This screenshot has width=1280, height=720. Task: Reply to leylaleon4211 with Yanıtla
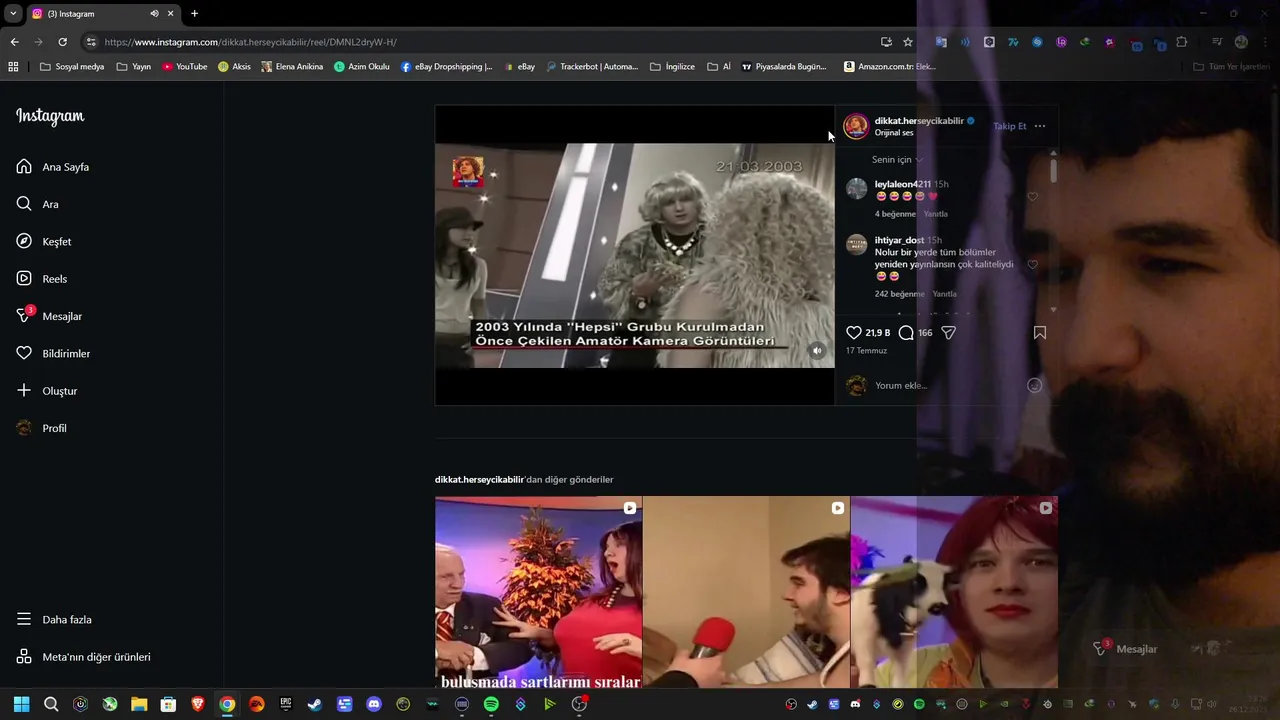[936, 214]
